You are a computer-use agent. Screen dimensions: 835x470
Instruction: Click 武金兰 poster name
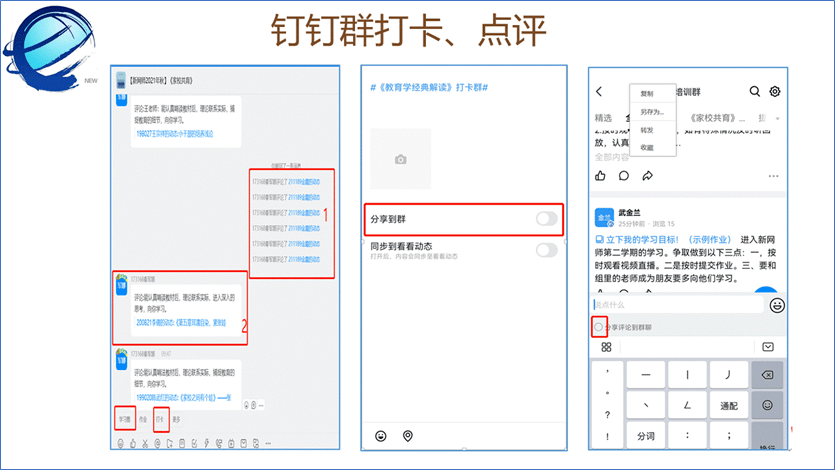pyautogui.click(x=629, y=212)
